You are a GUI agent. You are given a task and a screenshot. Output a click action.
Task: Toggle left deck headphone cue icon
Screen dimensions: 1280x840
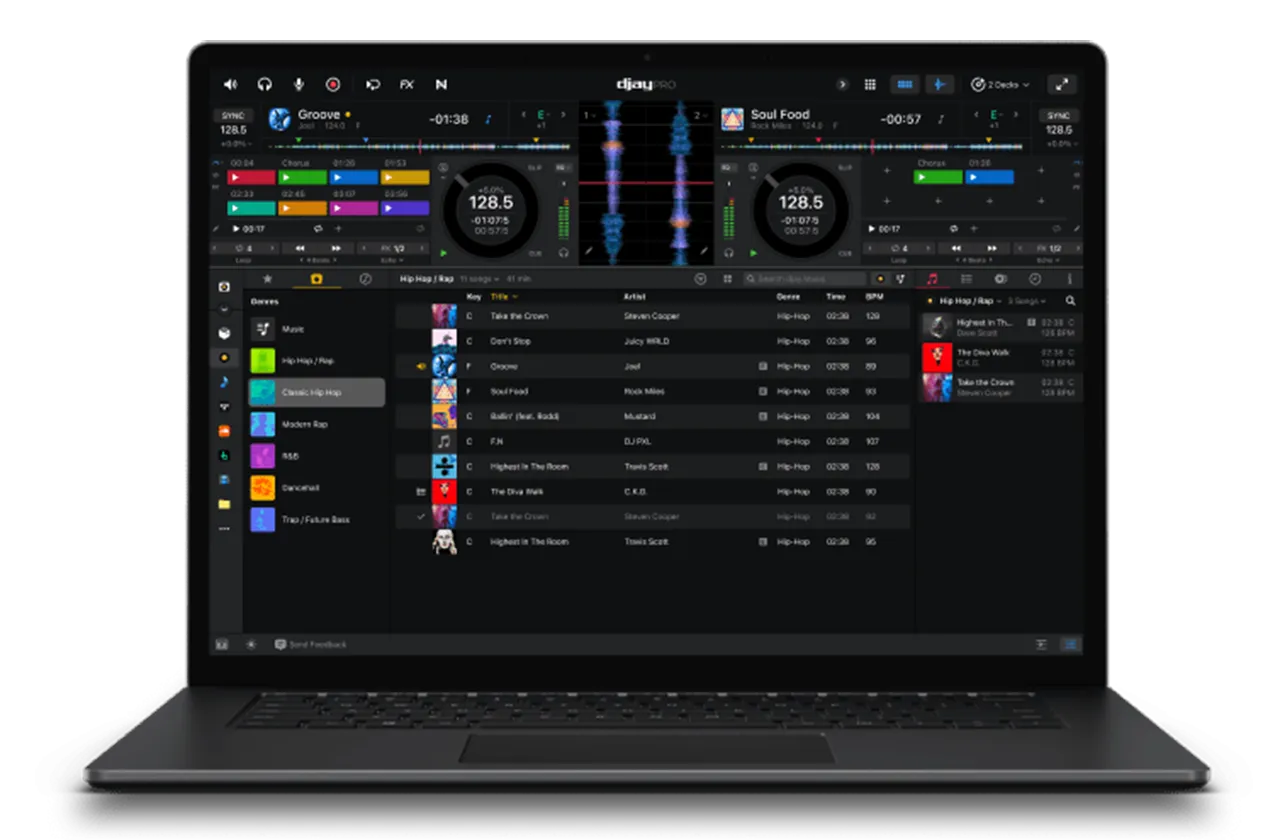(563, 253)
